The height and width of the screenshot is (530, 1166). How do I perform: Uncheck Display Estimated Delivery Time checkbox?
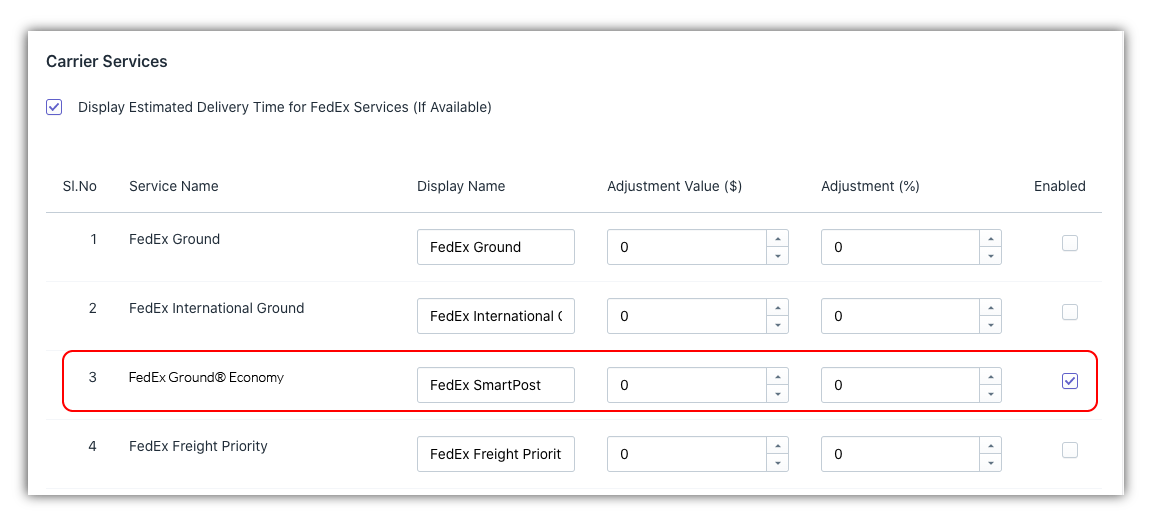coord(54,107)
